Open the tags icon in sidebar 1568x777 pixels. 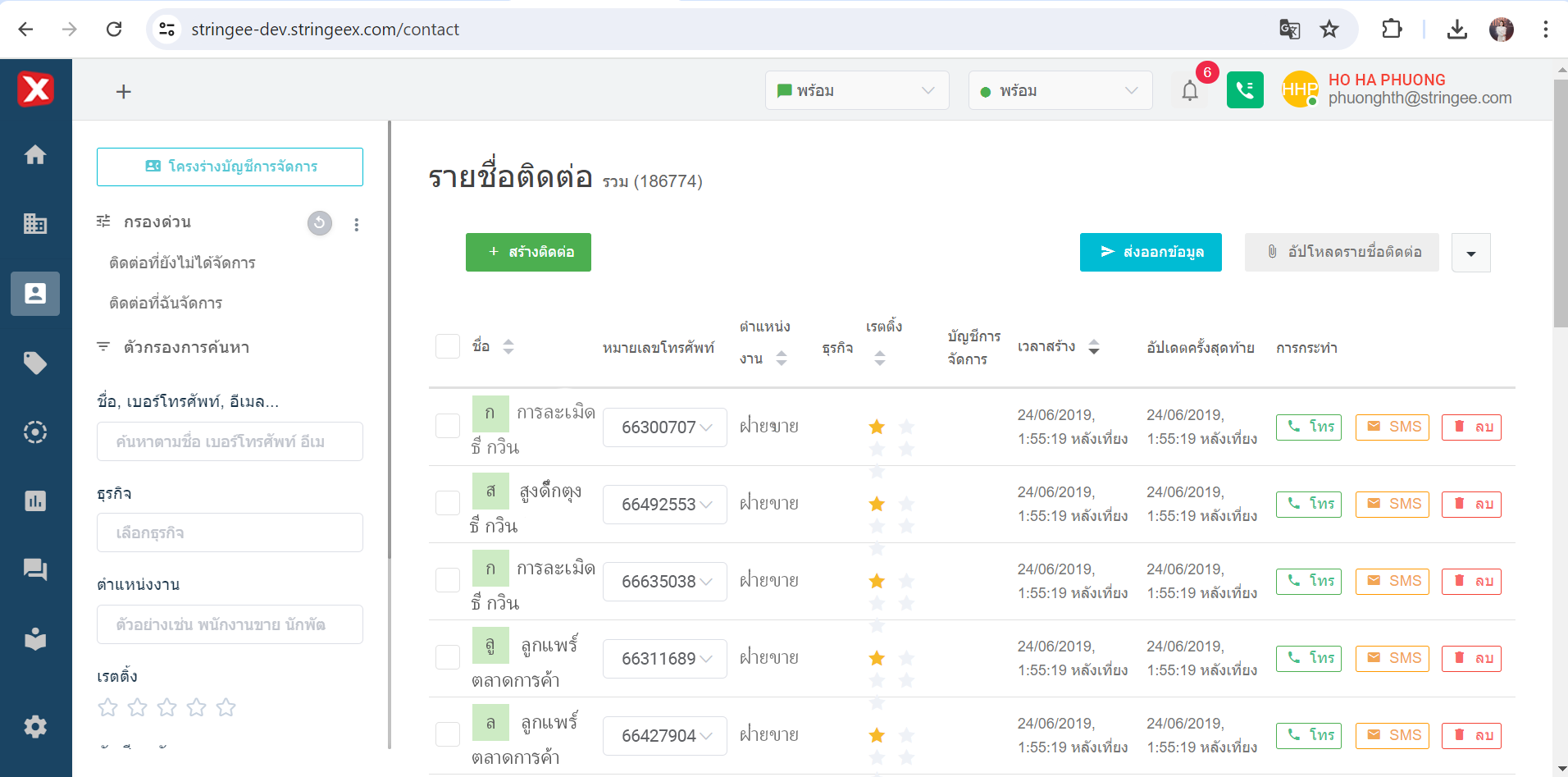35,363
